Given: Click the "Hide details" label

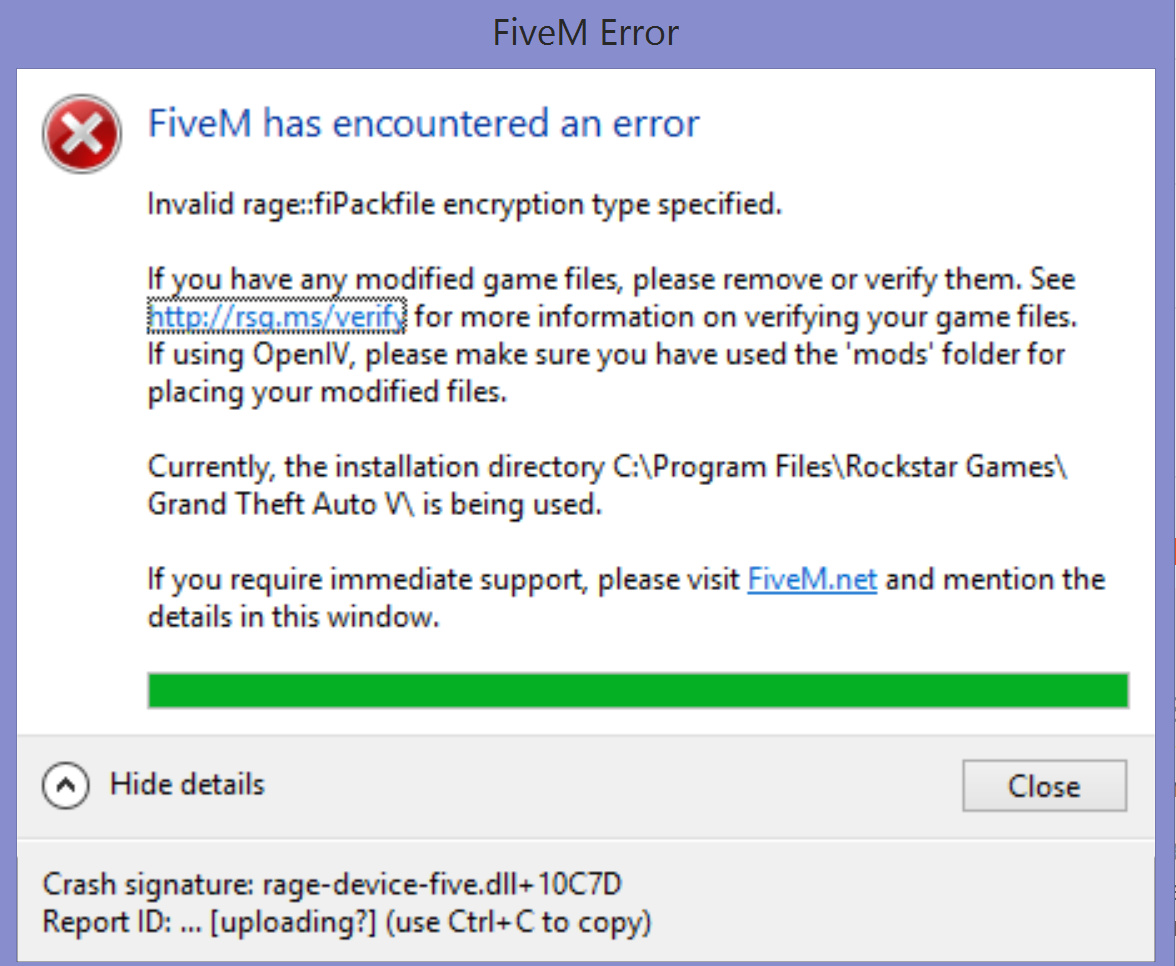Looking at the screenshot, I should point(188,784).
